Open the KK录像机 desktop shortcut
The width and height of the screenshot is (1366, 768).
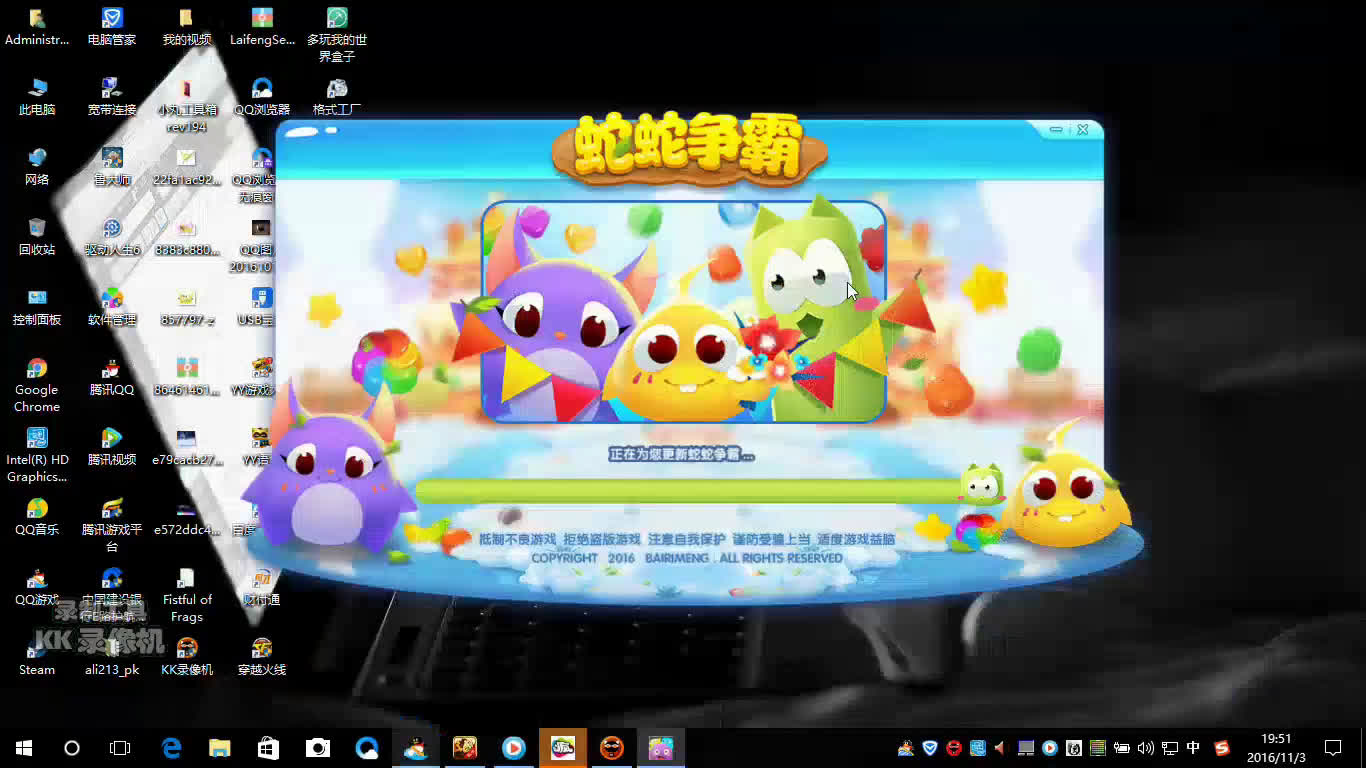187,658
